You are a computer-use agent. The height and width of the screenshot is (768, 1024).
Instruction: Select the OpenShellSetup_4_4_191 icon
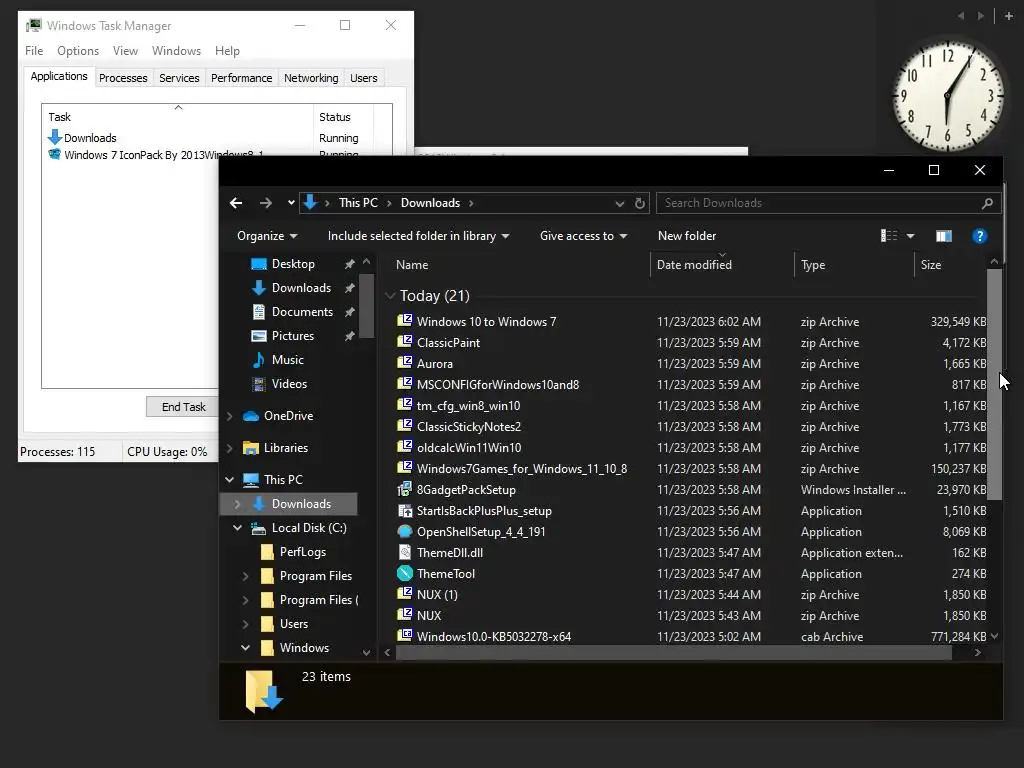(405, 532)
